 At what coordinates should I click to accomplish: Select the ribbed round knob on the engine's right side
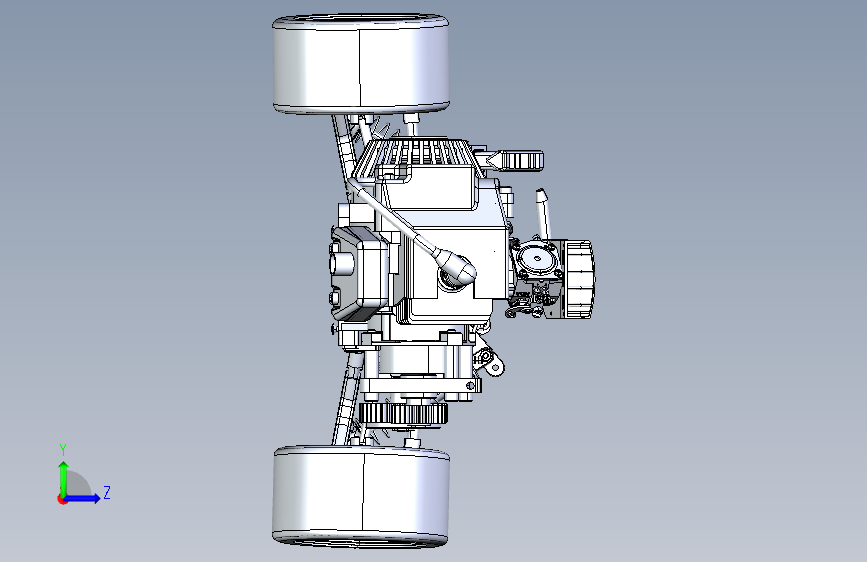click(579, 279)
